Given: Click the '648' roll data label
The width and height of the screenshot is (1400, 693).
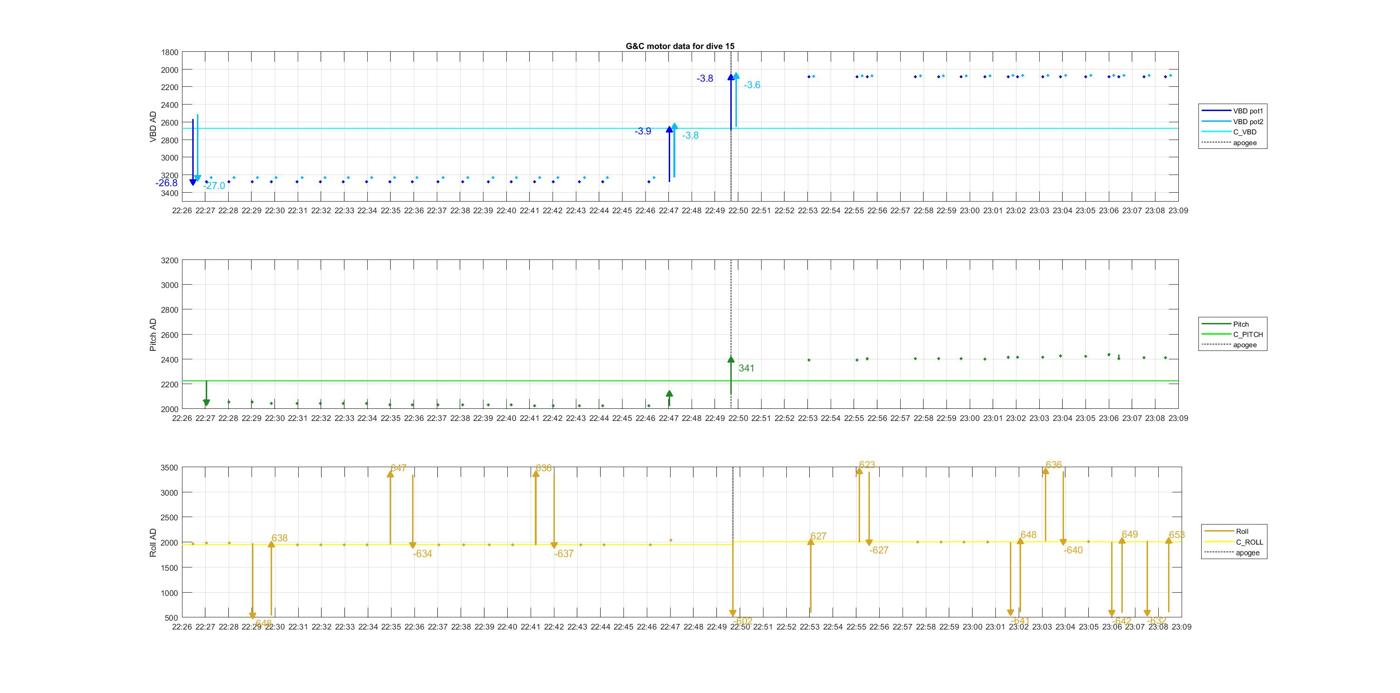Looking at the screenshot, I should click(x=1028, y=535).
